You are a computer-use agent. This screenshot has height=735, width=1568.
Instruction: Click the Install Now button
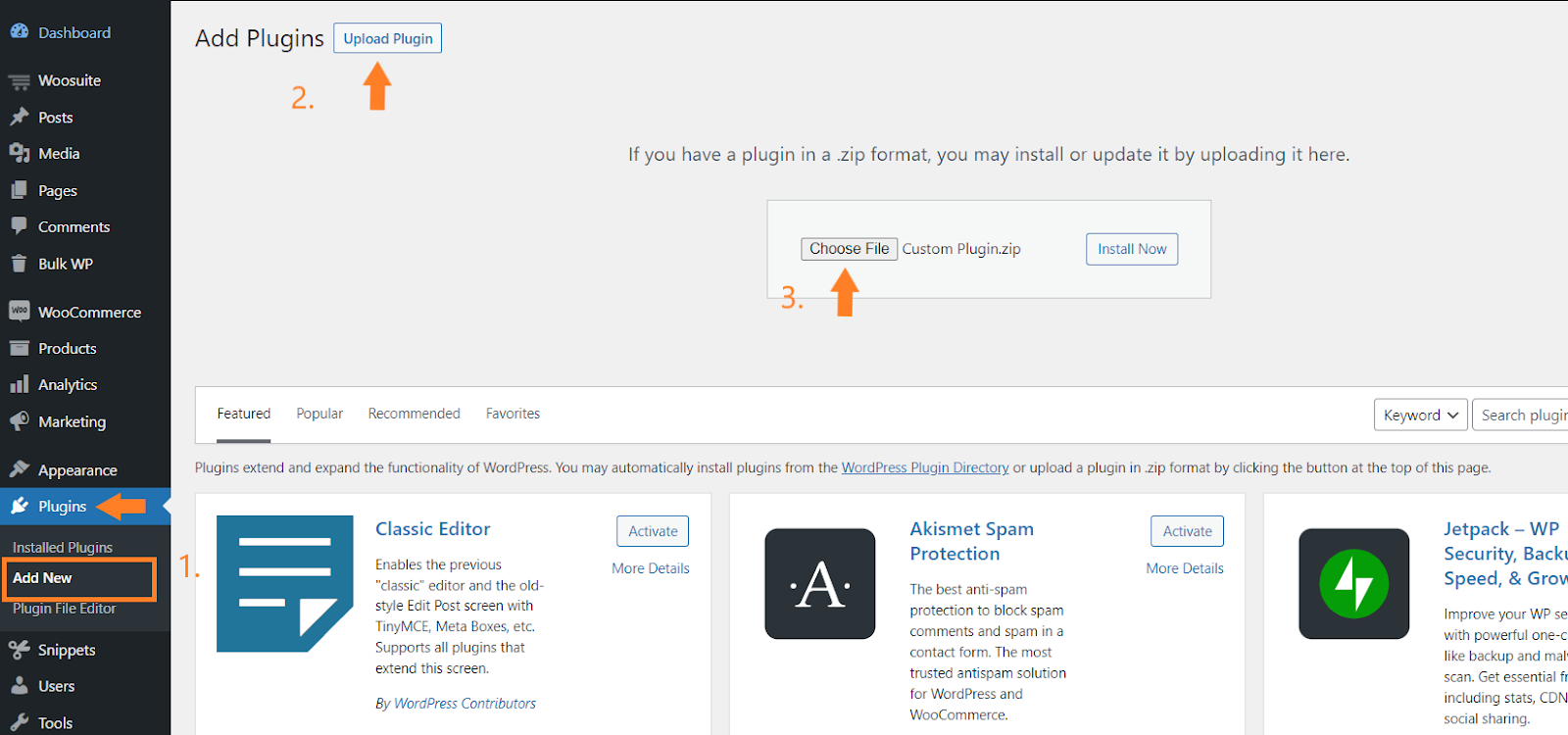tap(1132, 249)
